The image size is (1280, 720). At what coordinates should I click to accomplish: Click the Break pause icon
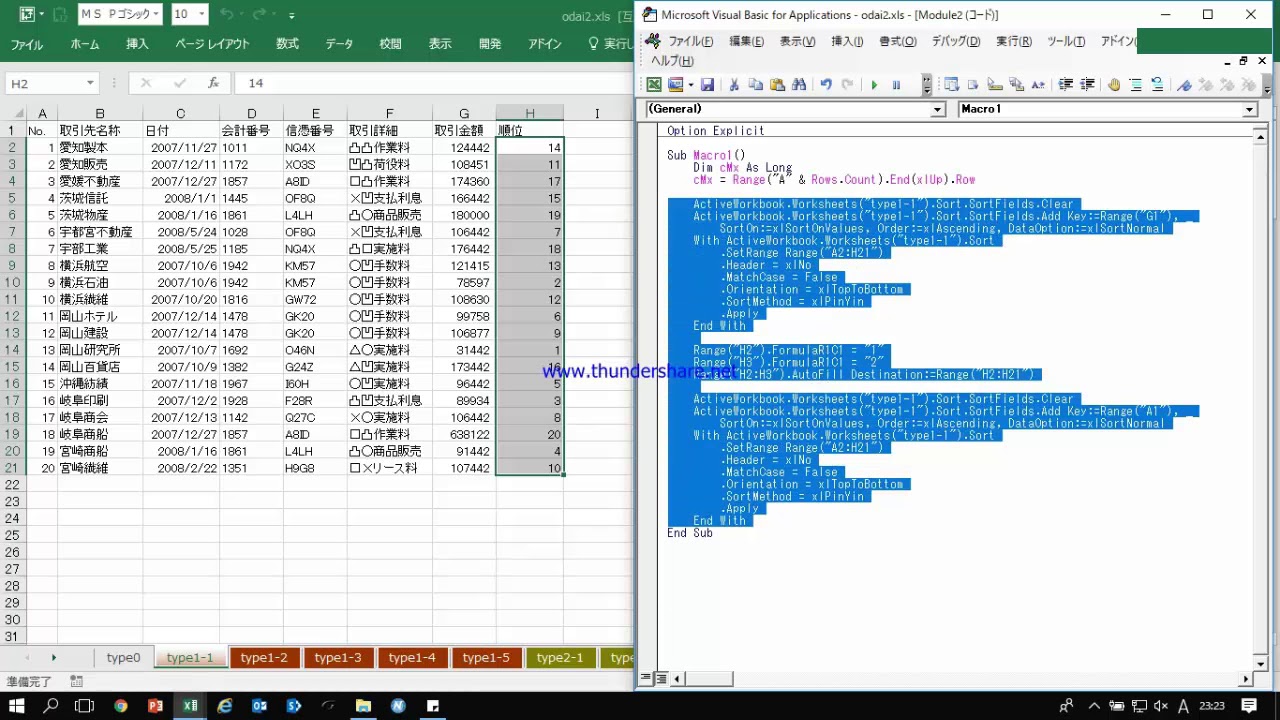(896, 85)
